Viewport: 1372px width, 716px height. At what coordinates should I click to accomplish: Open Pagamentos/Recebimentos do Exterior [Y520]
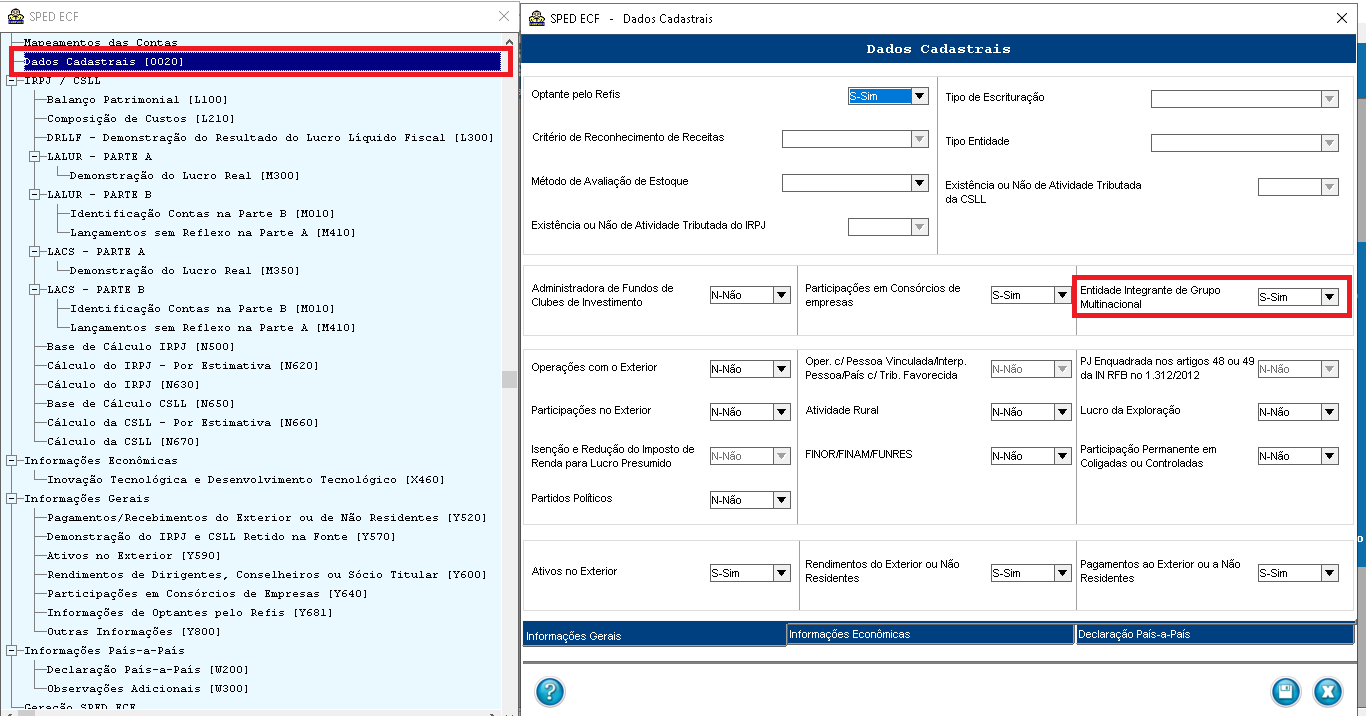coord(267,518)
